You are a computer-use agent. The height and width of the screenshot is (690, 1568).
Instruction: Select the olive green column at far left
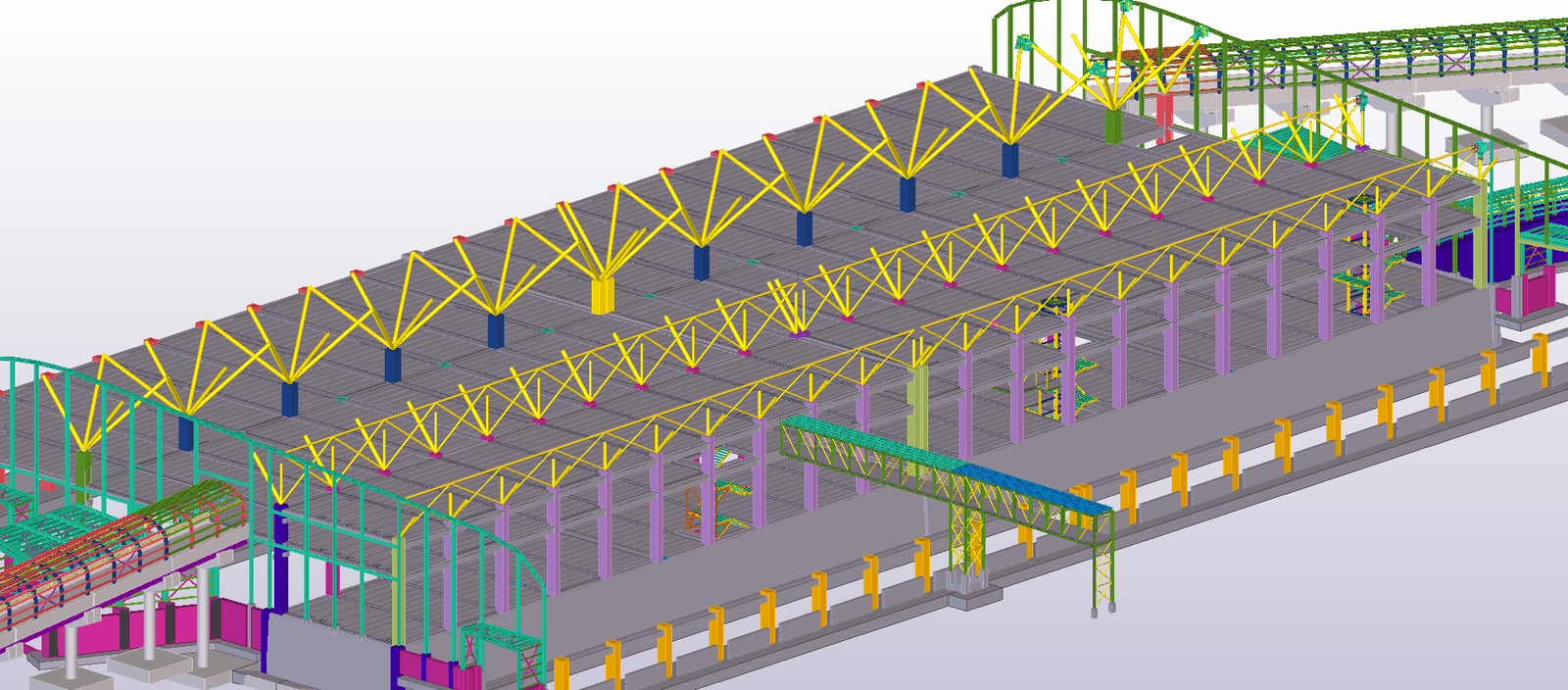click(83, 470)
